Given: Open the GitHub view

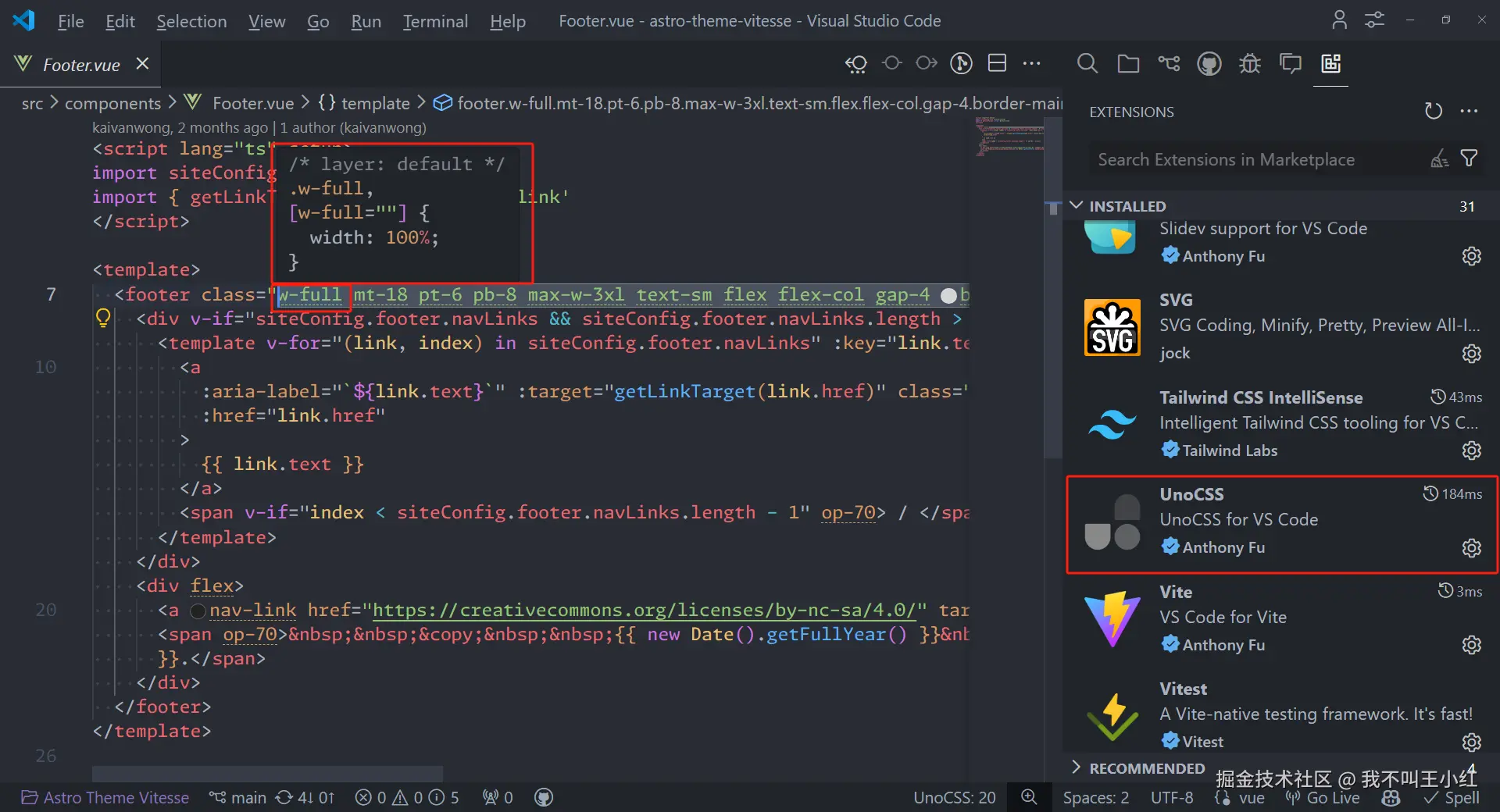Looking at the screenshot, I should pyautogui.click(x=1209, y=63).
